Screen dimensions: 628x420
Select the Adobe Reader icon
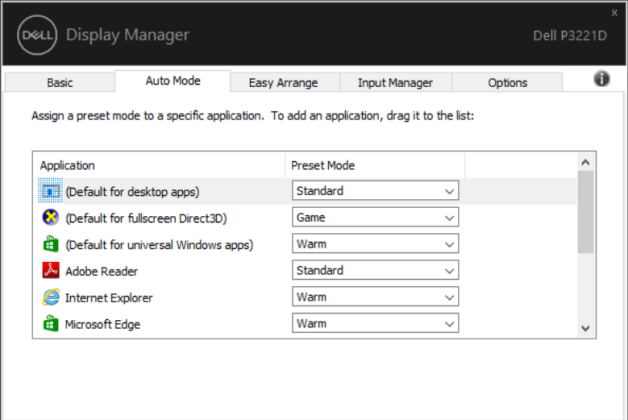(x=50, y=271)
